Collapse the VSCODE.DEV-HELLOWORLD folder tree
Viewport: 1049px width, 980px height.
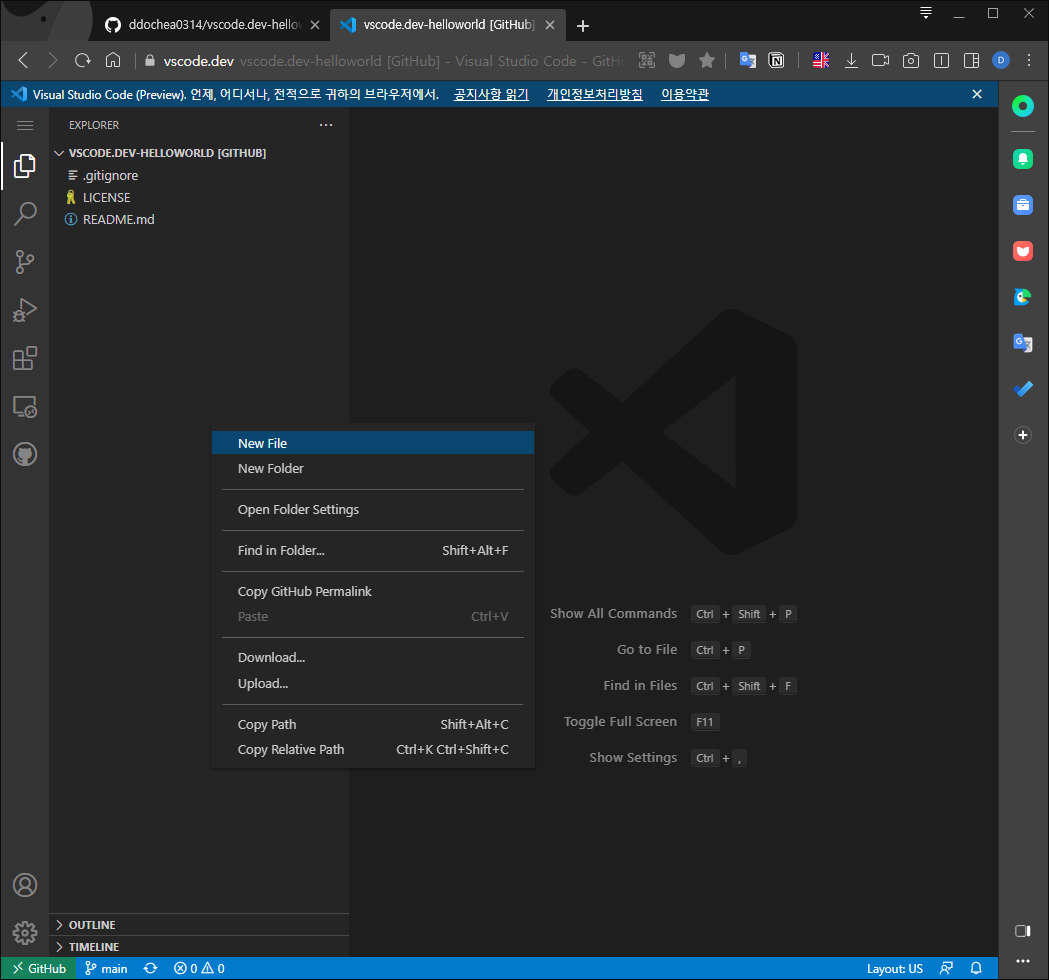coord(59,153)
